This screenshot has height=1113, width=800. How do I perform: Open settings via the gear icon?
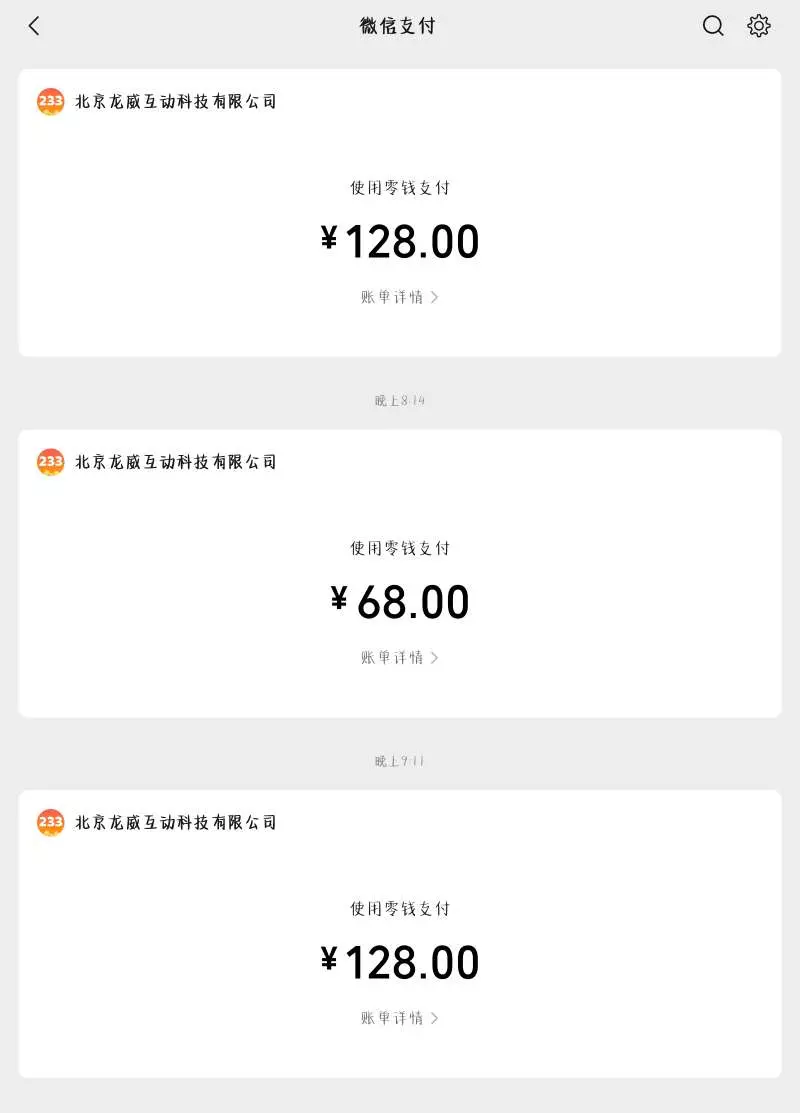[x=759, y=26]
